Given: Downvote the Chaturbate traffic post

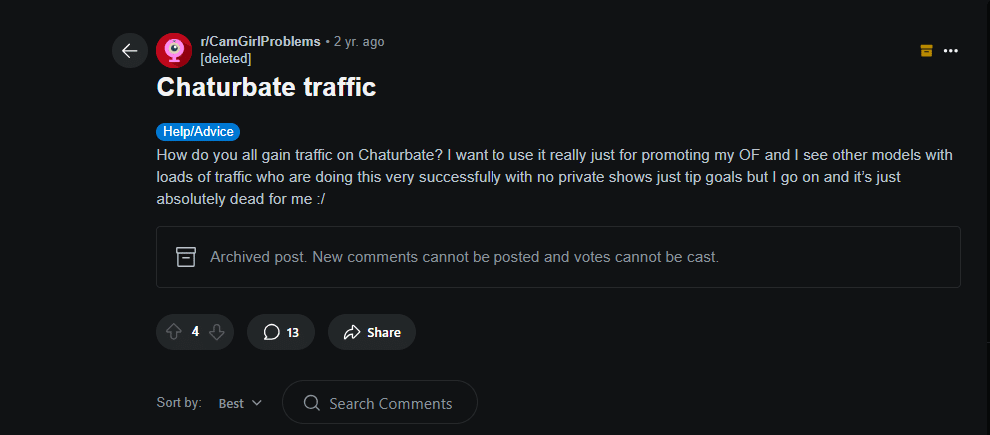Looking at the screenshot, I should click(217, 332).
